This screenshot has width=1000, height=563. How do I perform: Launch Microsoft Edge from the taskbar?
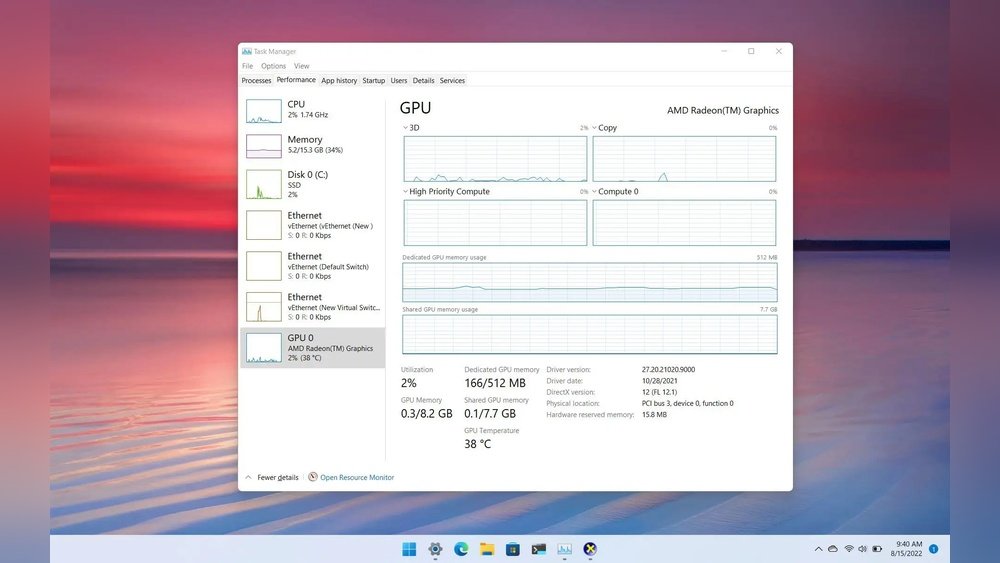pyautogui.click(x=461, y=549)
